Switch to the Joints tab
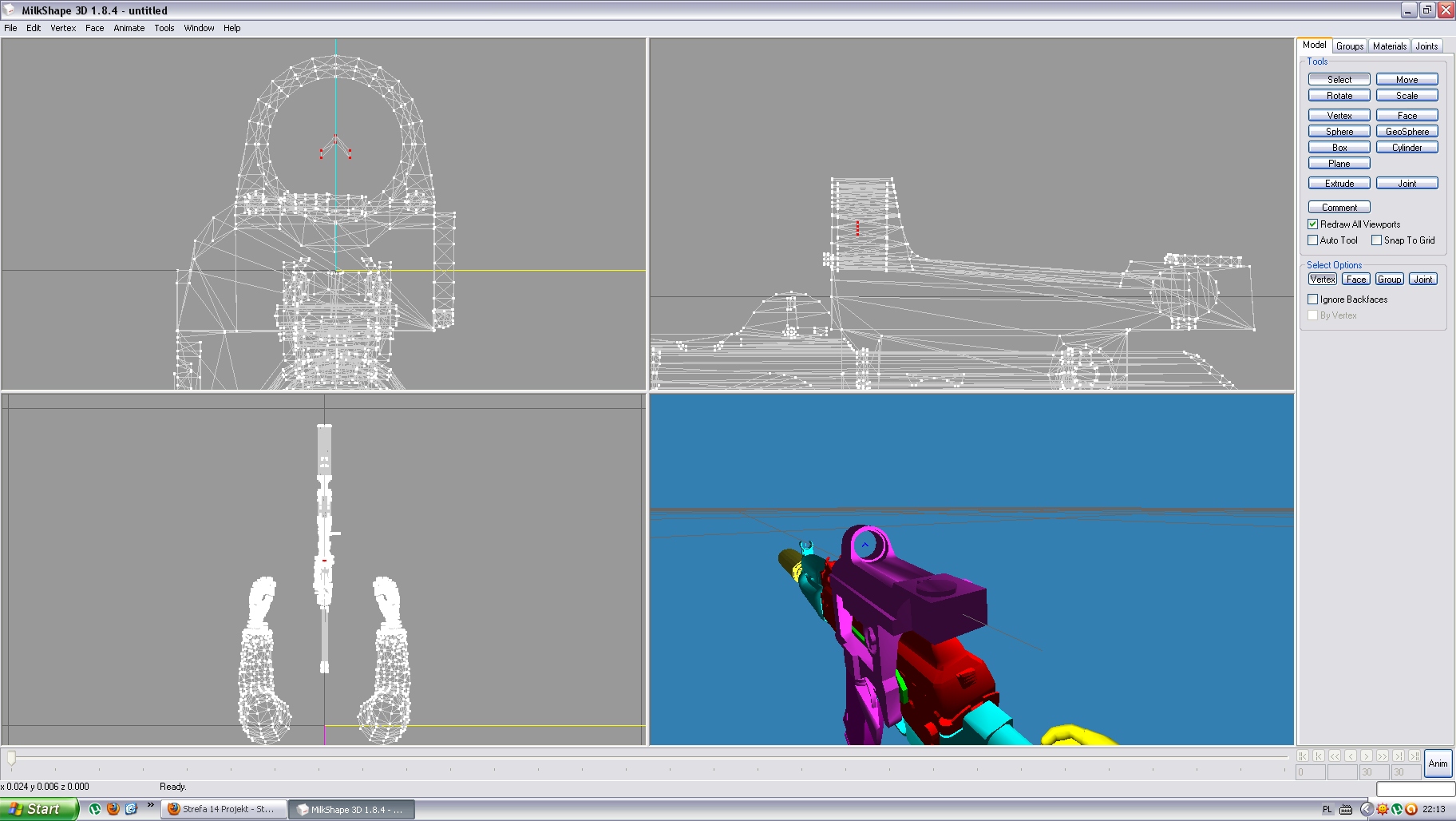This screenshot has width=1456, height=821. [x=1426, y=46]
